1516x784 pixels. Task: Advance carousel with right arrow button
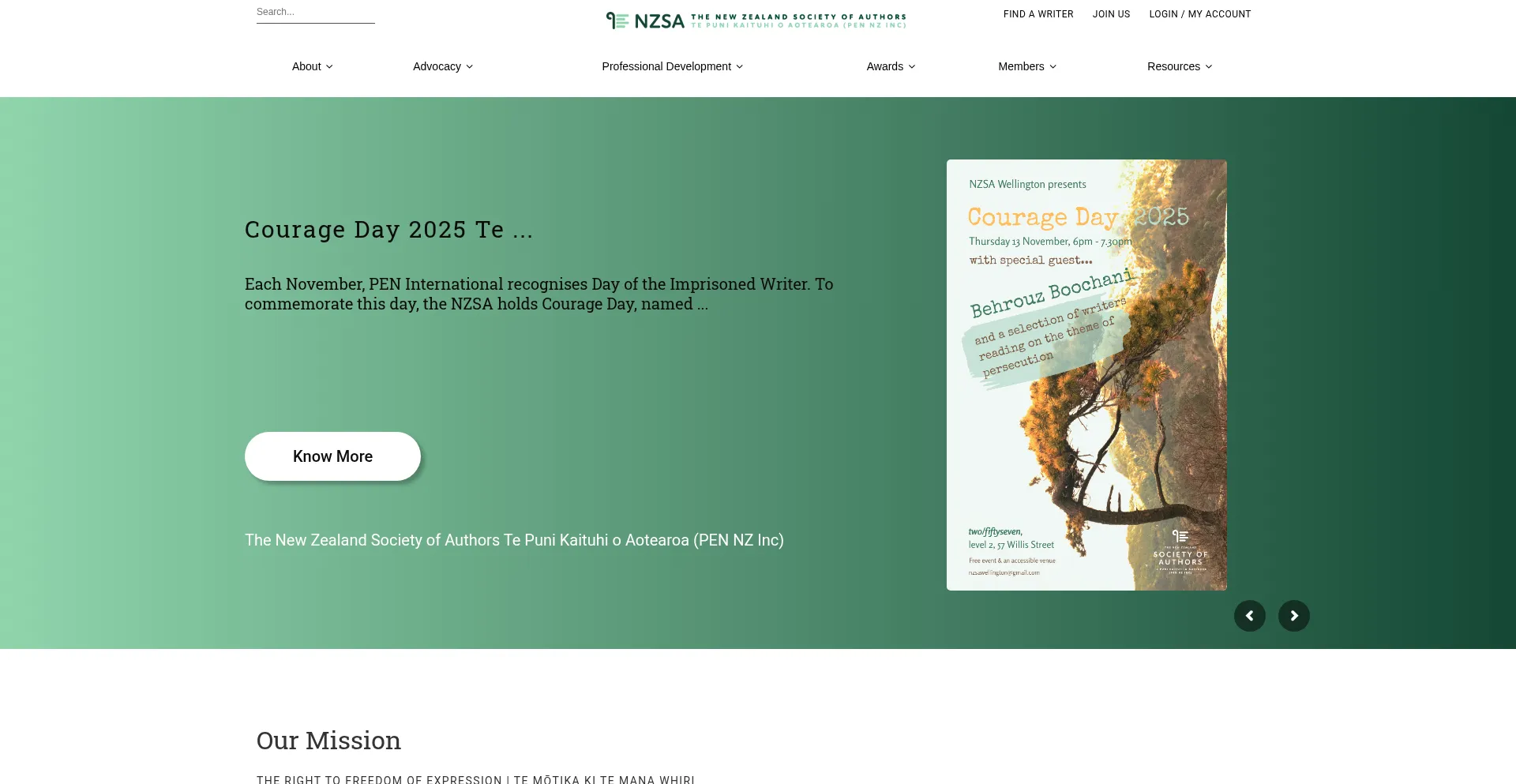(1293, 616)
